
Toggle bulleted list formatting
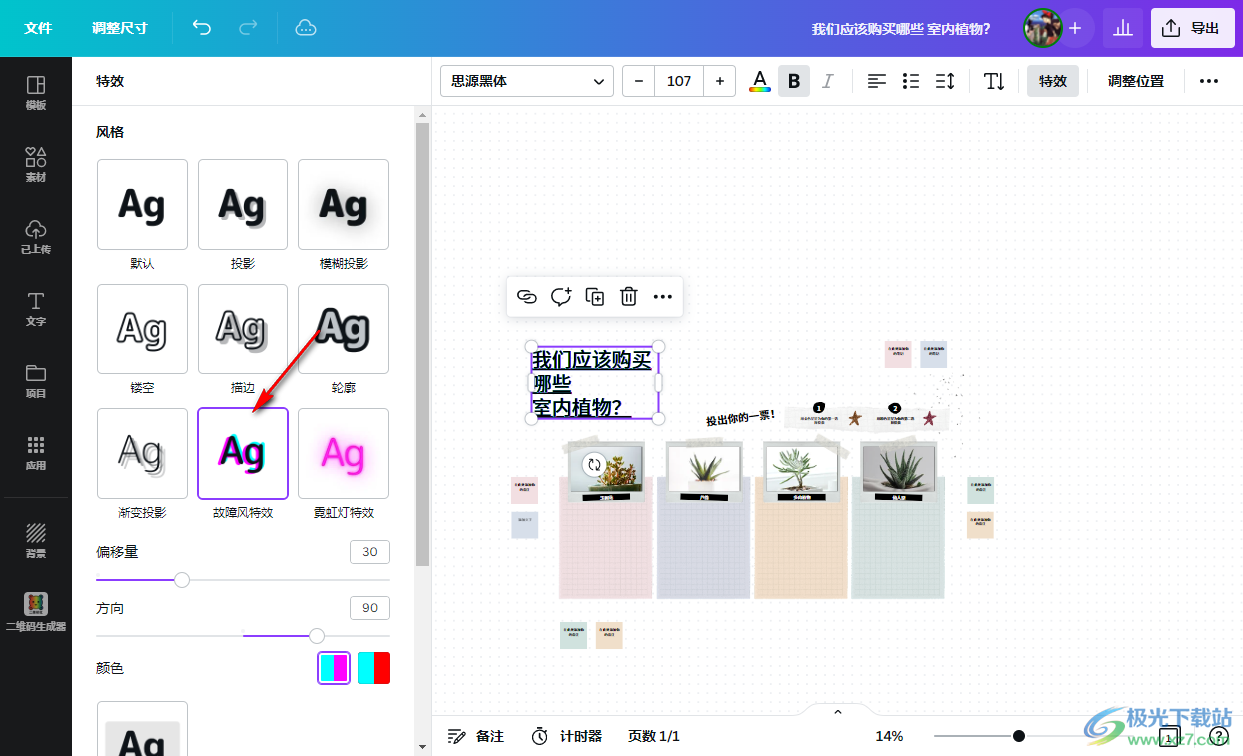pyautogui.click(x=911, y=81)
